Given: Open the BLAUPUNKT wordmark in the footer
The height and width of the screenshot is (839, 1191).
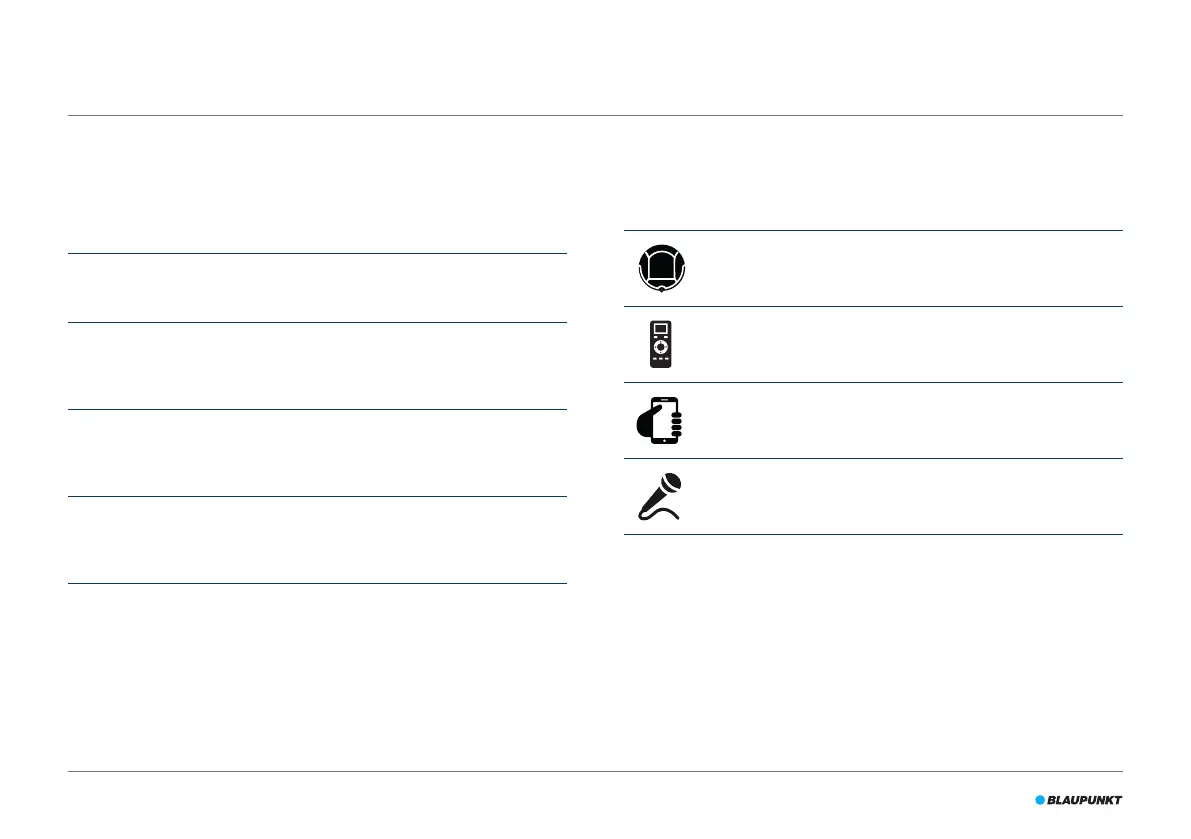Looking at the screenshot, I should tap(1084, 800).
